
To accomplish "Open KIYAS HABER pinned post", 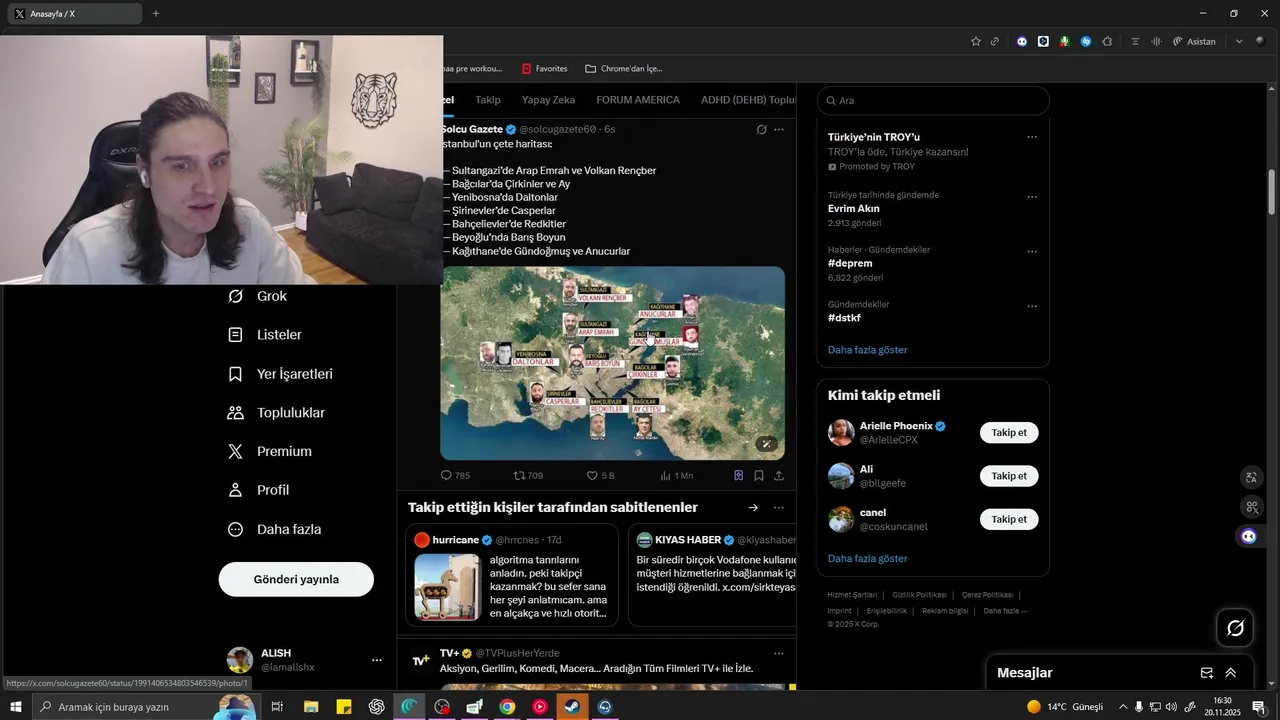I will click(x=712, y=575).
